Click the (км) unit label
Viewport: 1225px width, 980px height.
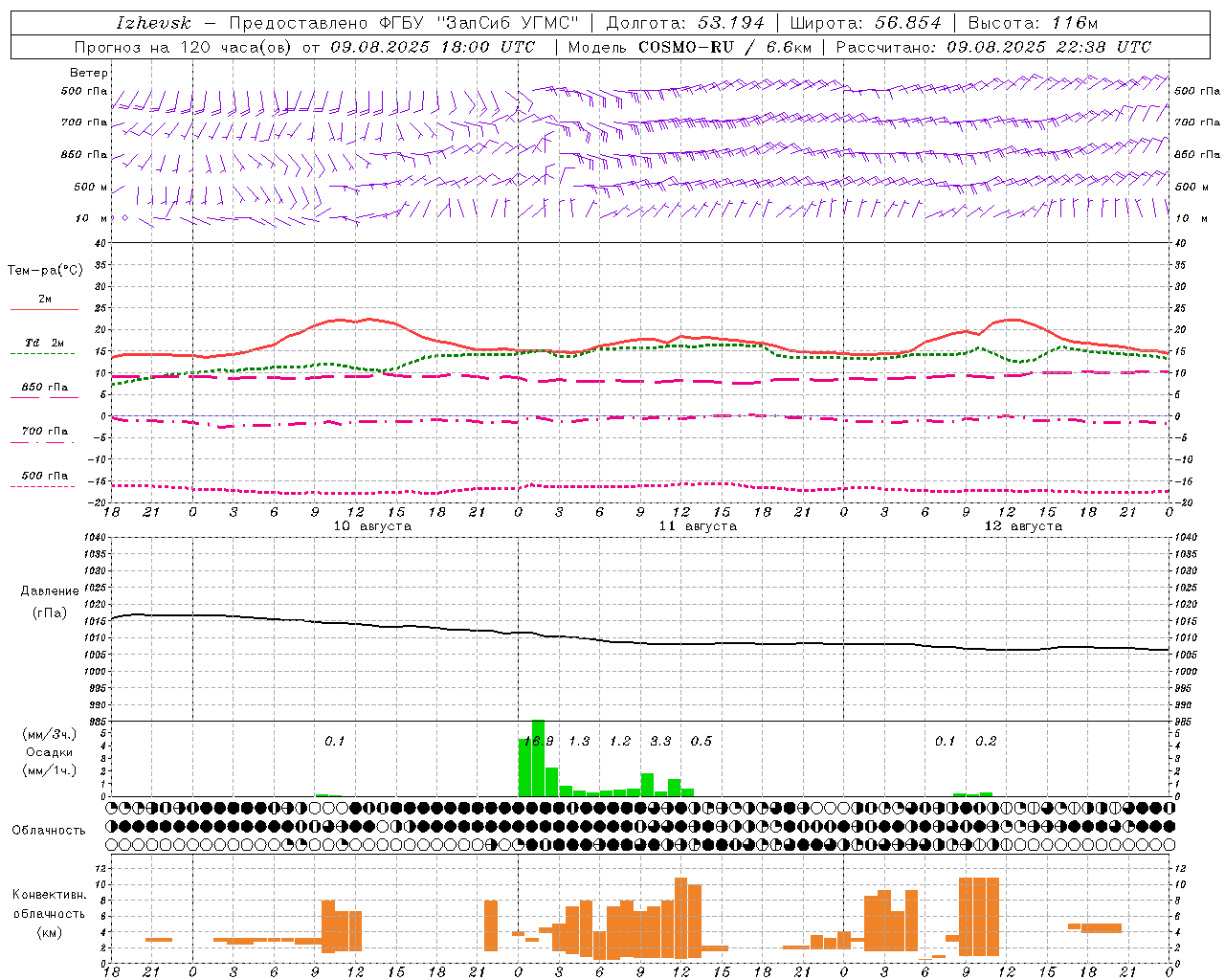coord(49,932)
